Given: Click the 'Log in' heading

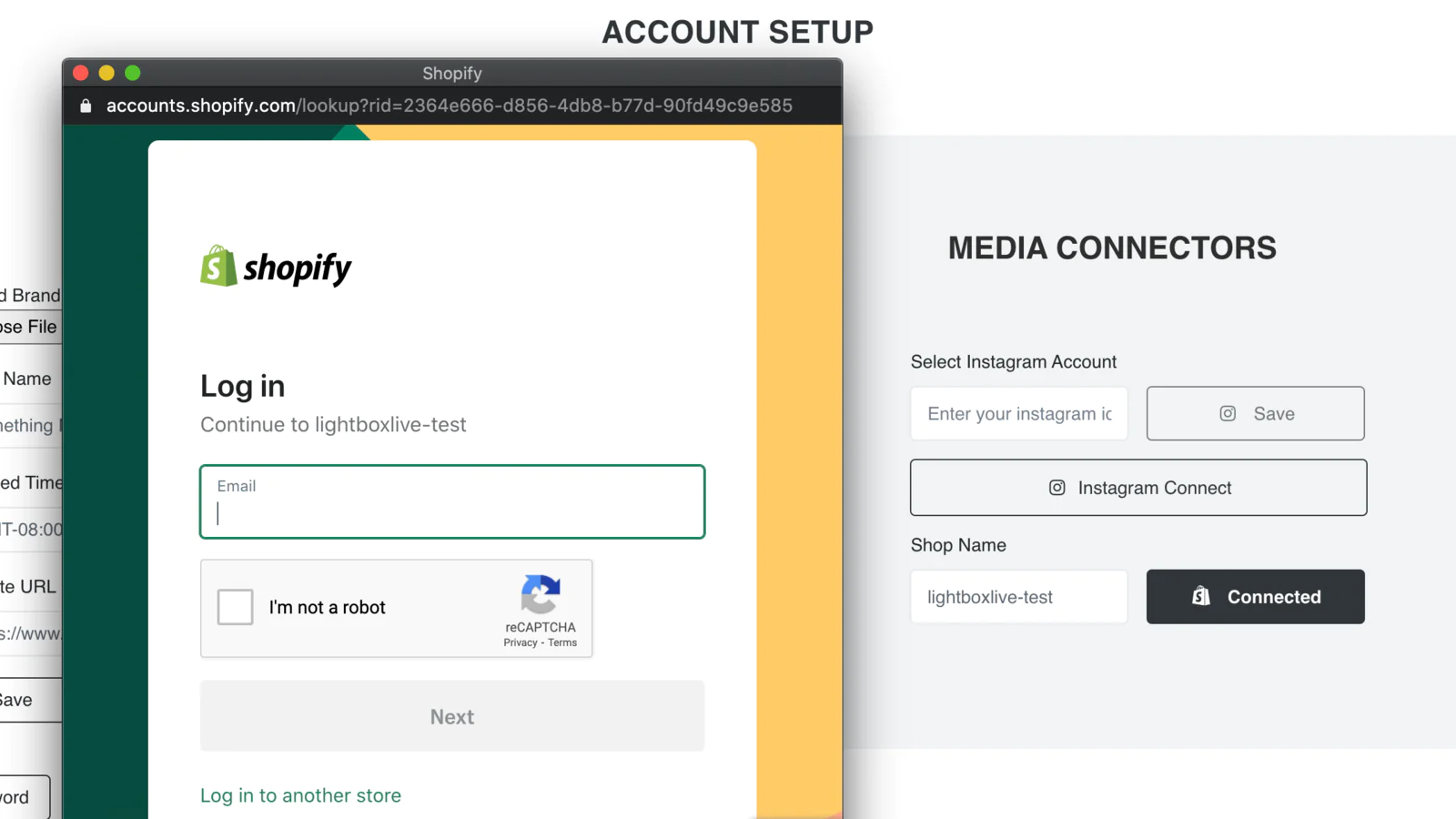Looking at the screenshot, I should 242,387.
